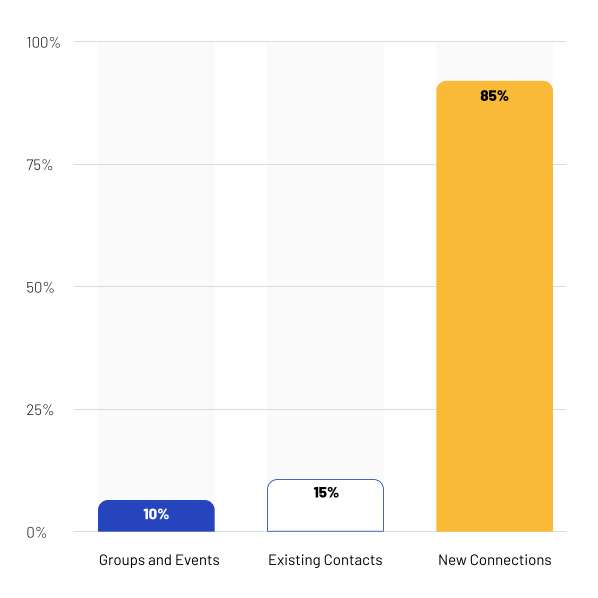Click the 50% y-axis tick label
The image size is (598, 598).
40,287
